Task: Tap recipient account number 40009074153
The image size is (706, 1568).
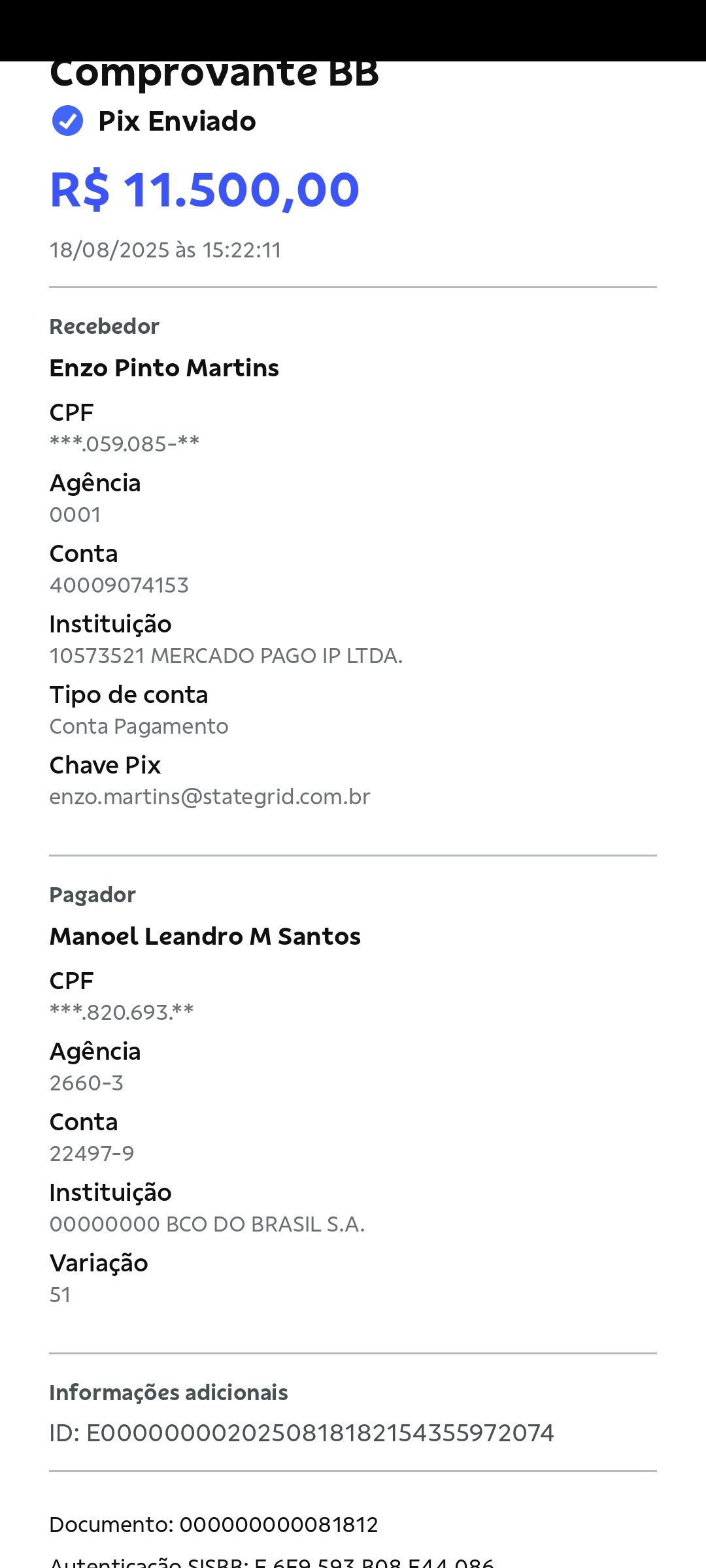Action: pyautogui.click(x=119, y=585)
